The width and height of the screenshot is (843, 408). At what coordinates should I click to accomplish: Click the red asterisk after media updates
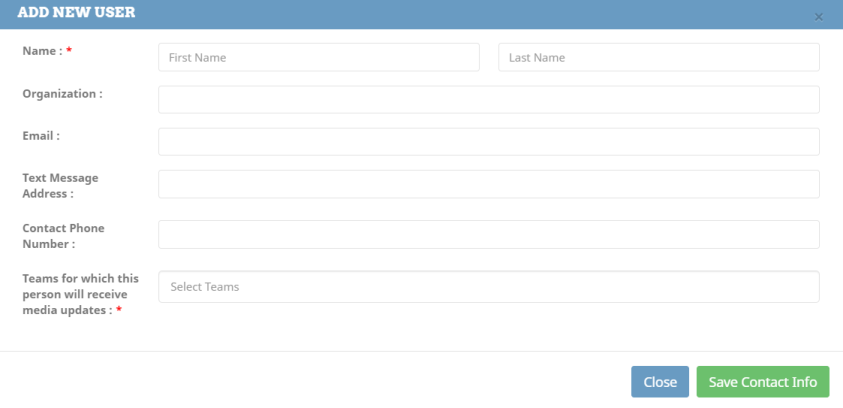[119, 311]
